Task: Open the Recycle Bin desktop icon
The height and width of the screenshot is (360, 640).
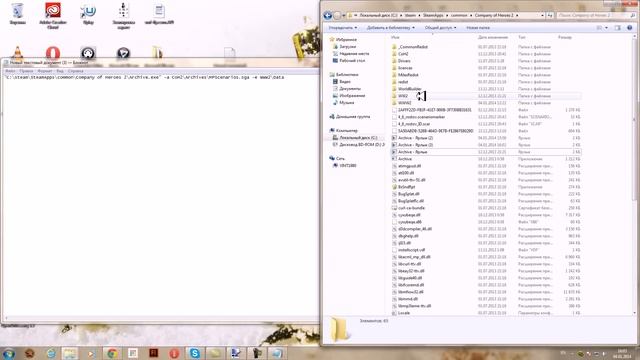Action: [18, 13]
